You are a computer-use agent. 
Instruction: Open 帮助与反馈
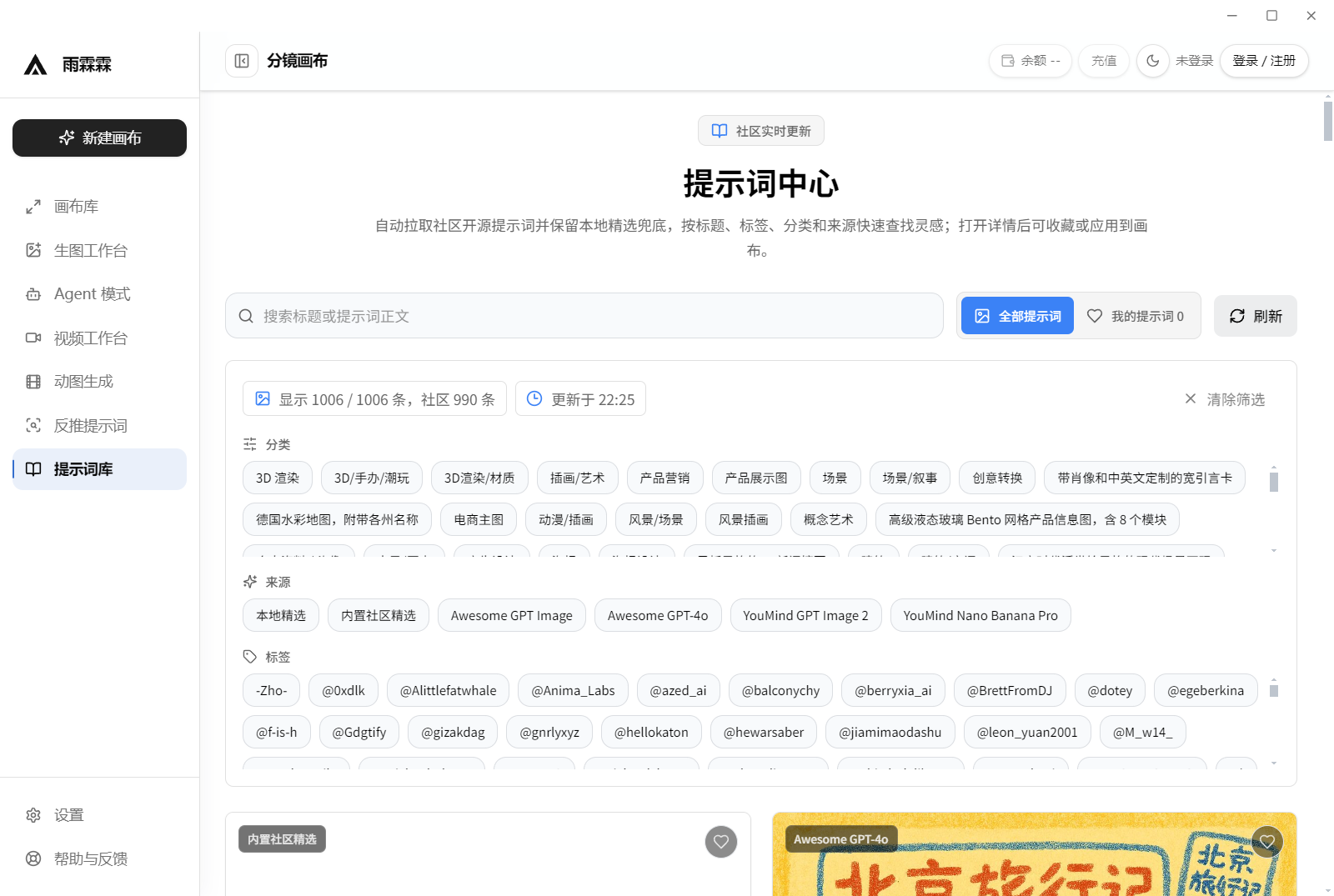tap(99, 858)
